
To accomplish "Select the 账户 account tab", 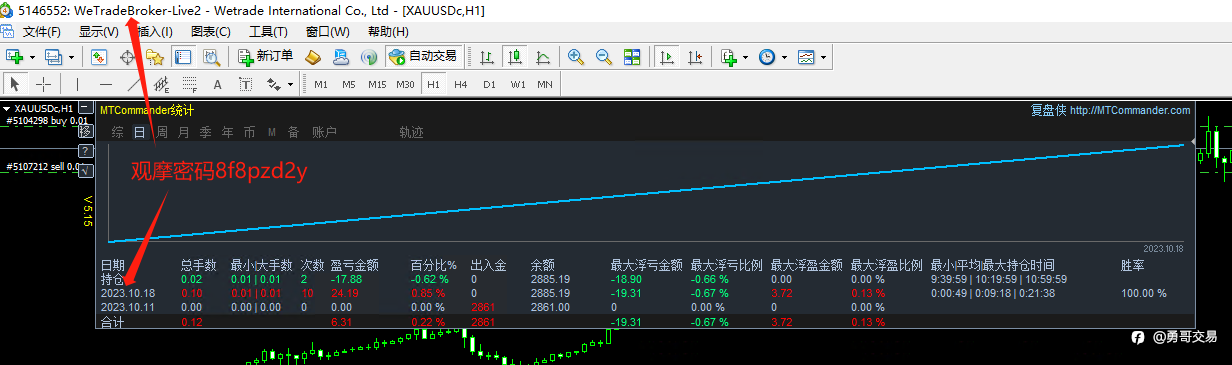I will (325, 132).
